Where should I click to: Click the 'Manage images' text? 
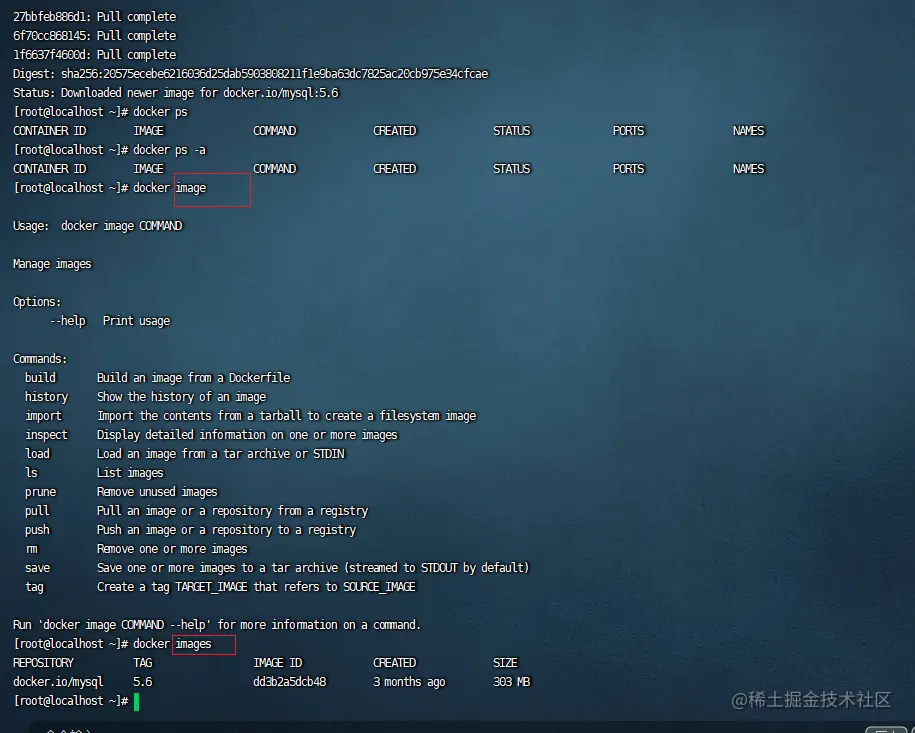pyautogui.click(x=52, y=264)
